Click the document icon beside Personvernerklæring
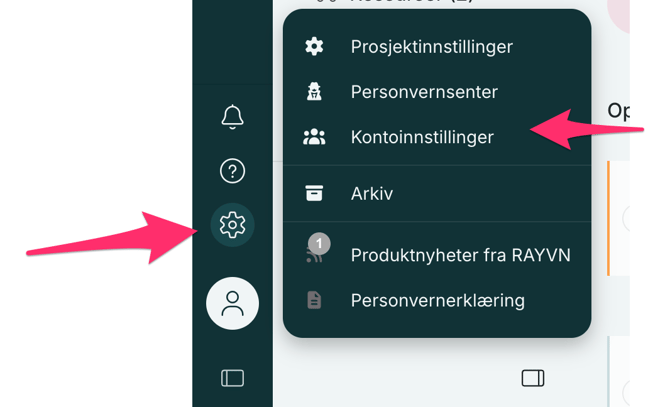Screen dimensions: 670x407 coord(314,300)
